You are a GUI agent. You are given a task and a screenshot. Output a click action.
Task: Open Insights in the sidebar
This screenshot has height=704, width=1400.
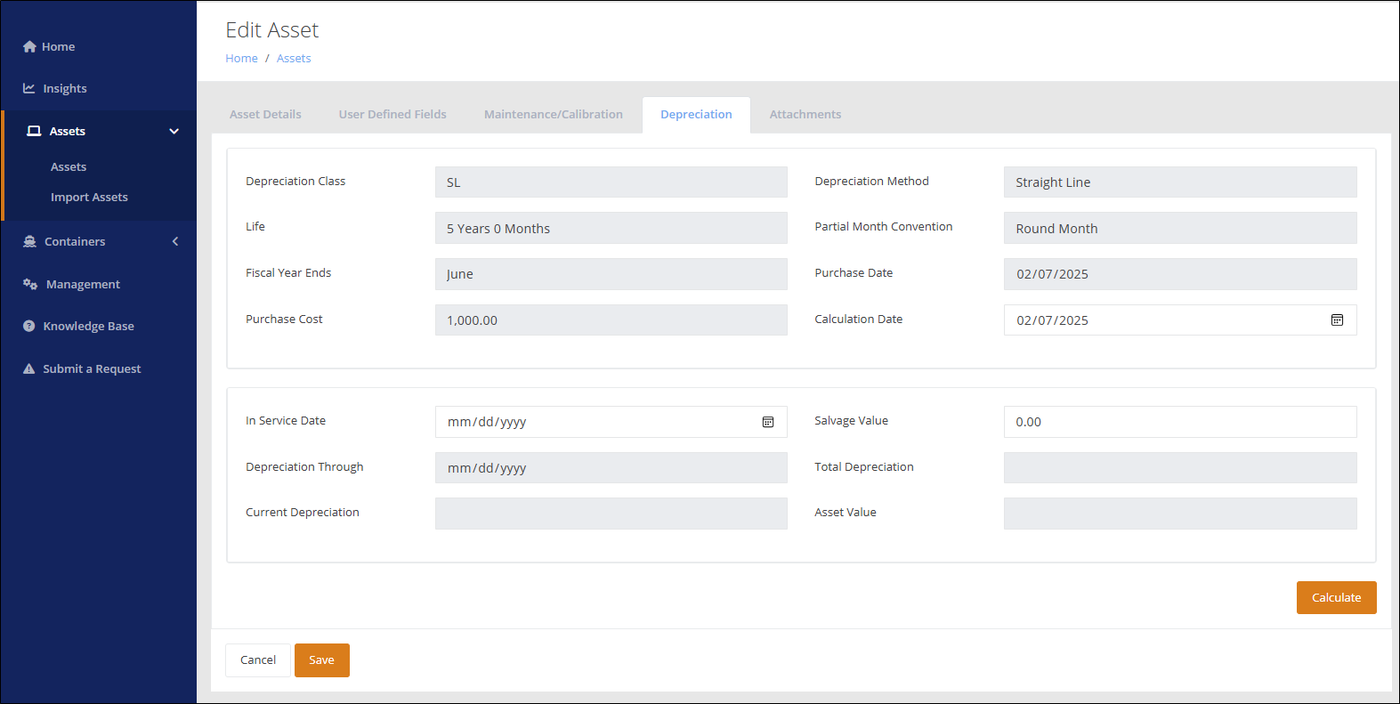pos(65,89)
